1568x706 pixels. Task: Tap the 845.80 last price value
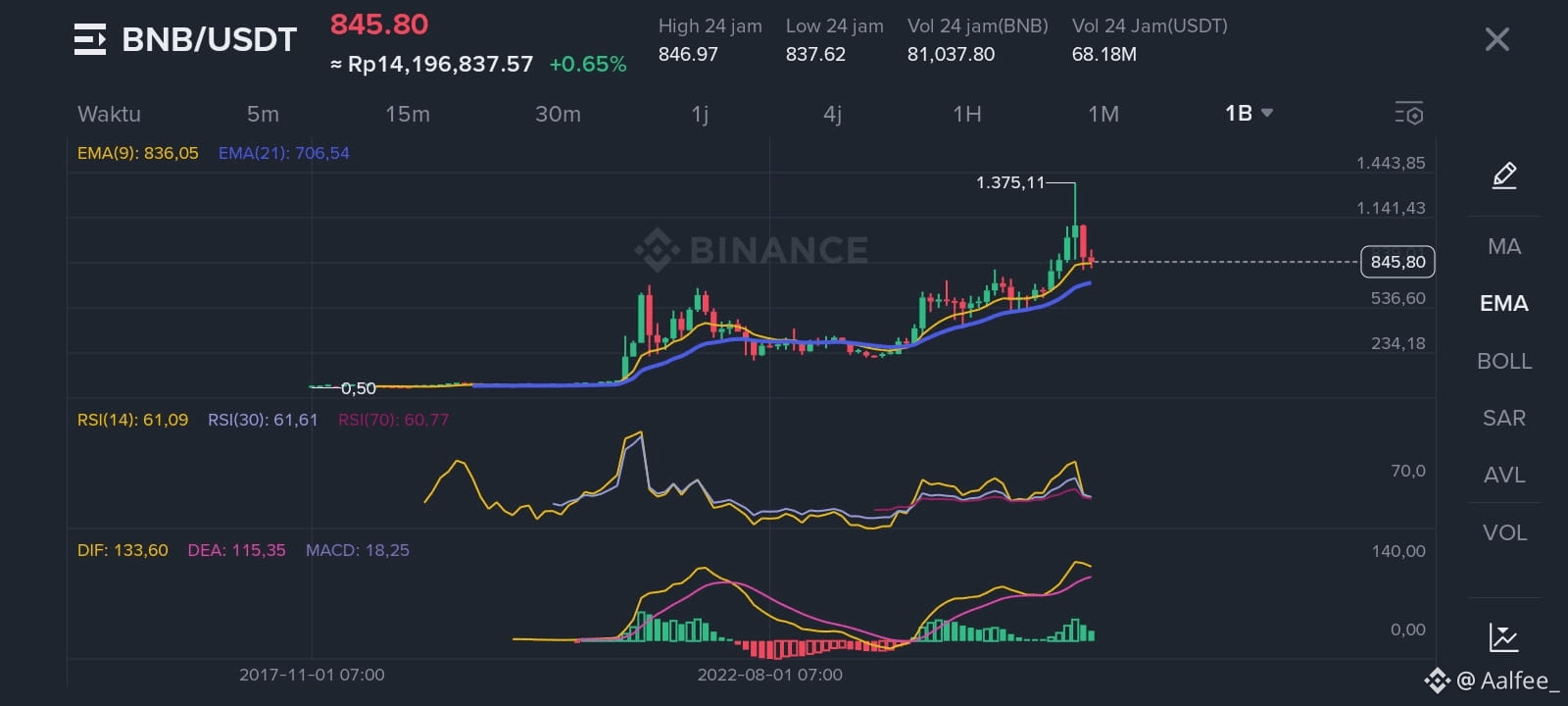pos(379,24)
